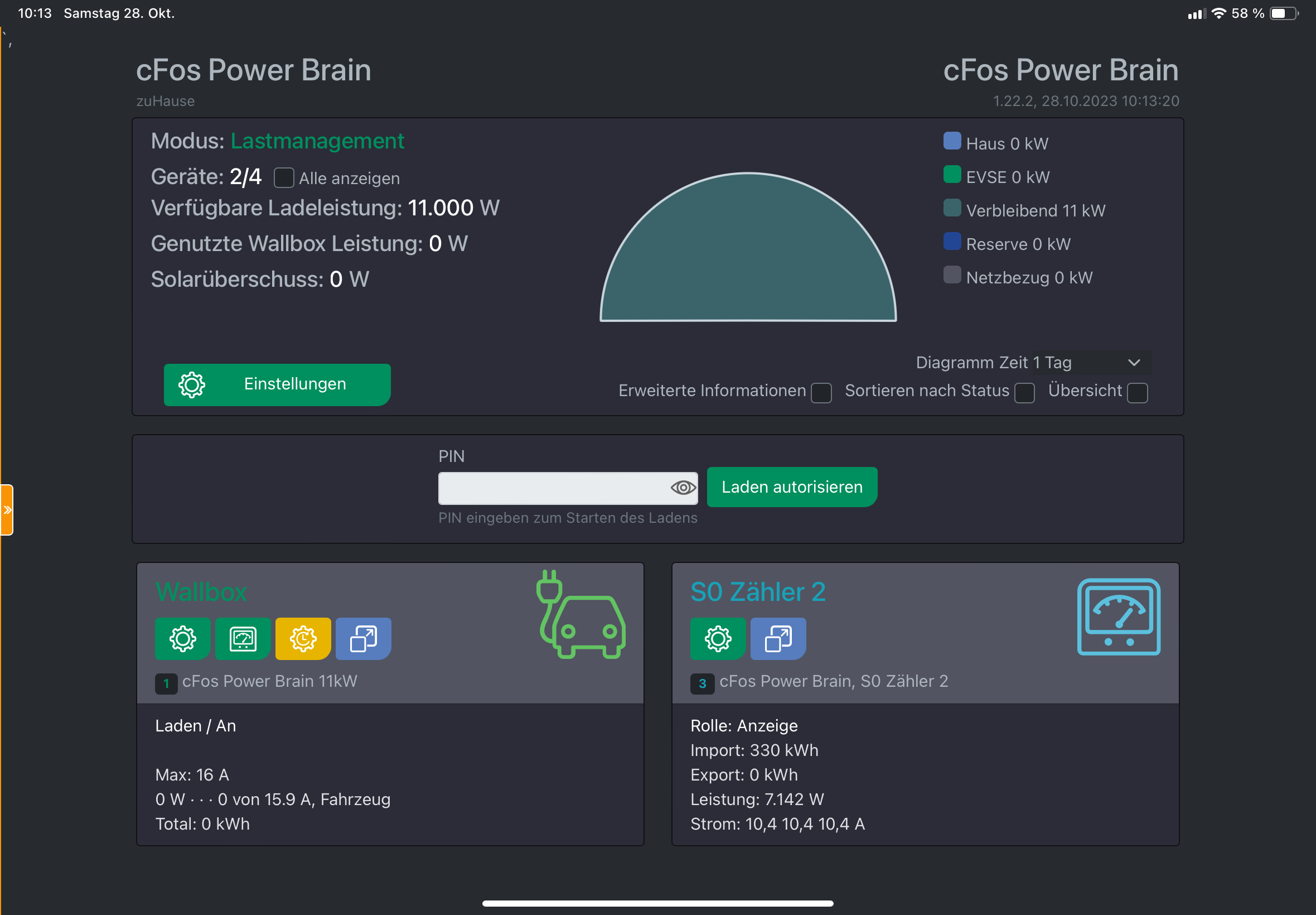
Task: Click Solarüberschuss 0 W text
Action: 259,279
